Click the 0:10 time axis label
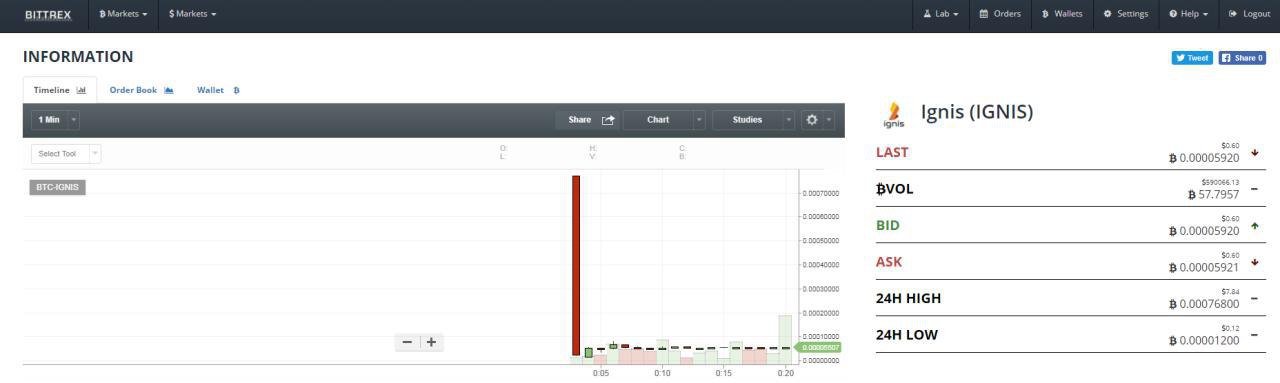The height and width of the screenshot is (383, 1280). click(662, 373)
